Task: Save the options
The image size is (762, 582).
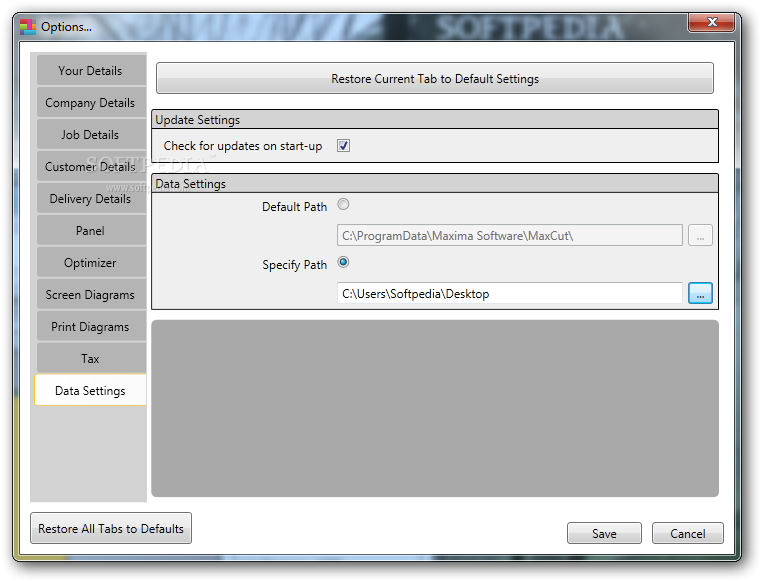Action: click(x=604, y=533)
